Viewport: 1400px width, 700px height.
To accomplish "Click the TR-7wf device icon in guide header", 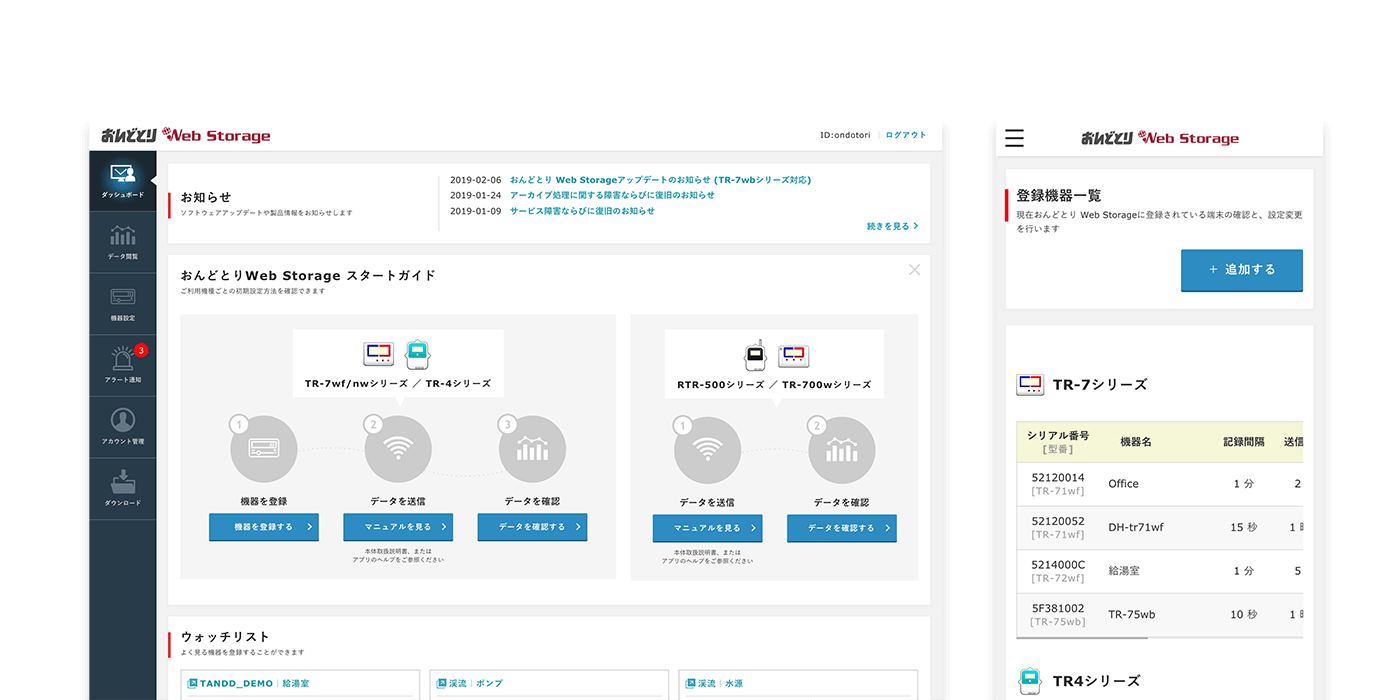I will (x=379, y=354).
